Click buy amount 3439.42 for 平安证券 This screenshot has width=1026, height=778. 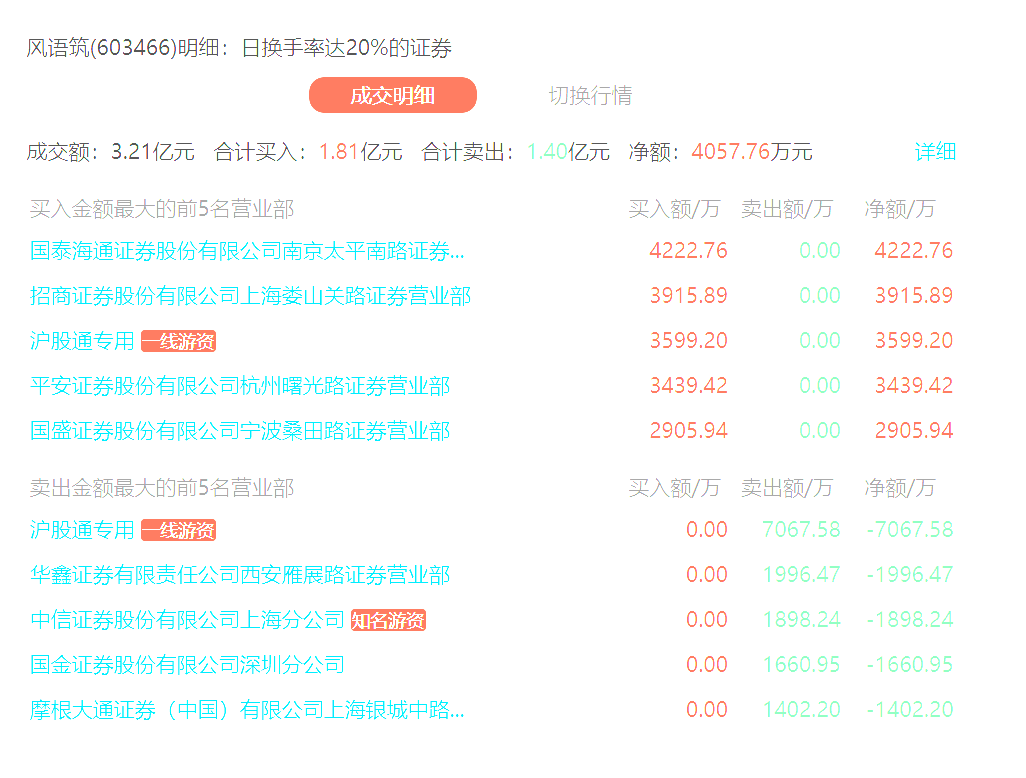(688, 386)
